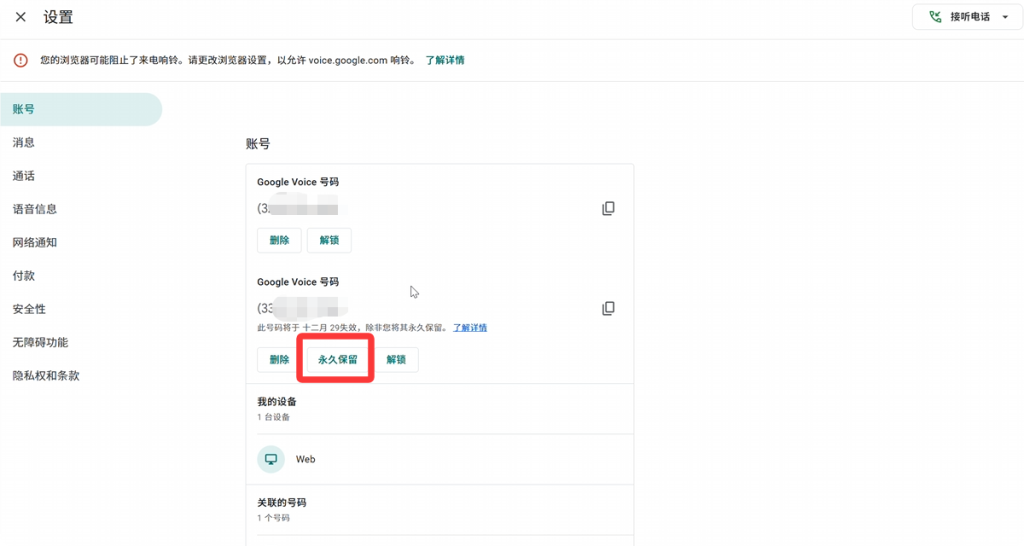The image size is (1024, 546).
Task: Click the phone icon on 接听电话 button
Action: click(x=935, y=17)
